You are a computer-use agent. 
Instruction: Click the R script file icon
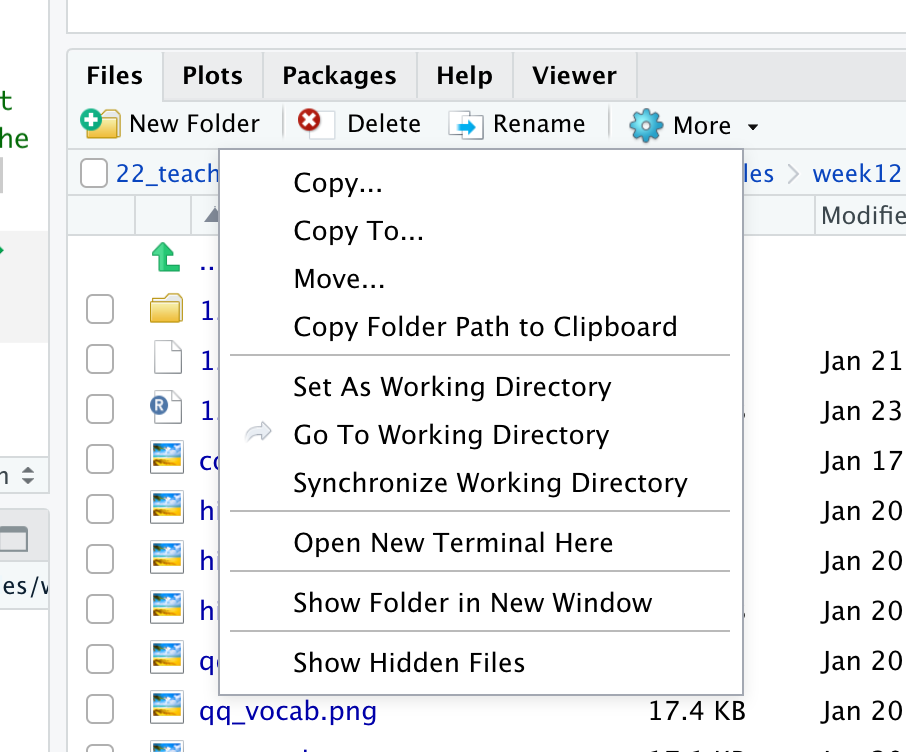tap(166, 408)
